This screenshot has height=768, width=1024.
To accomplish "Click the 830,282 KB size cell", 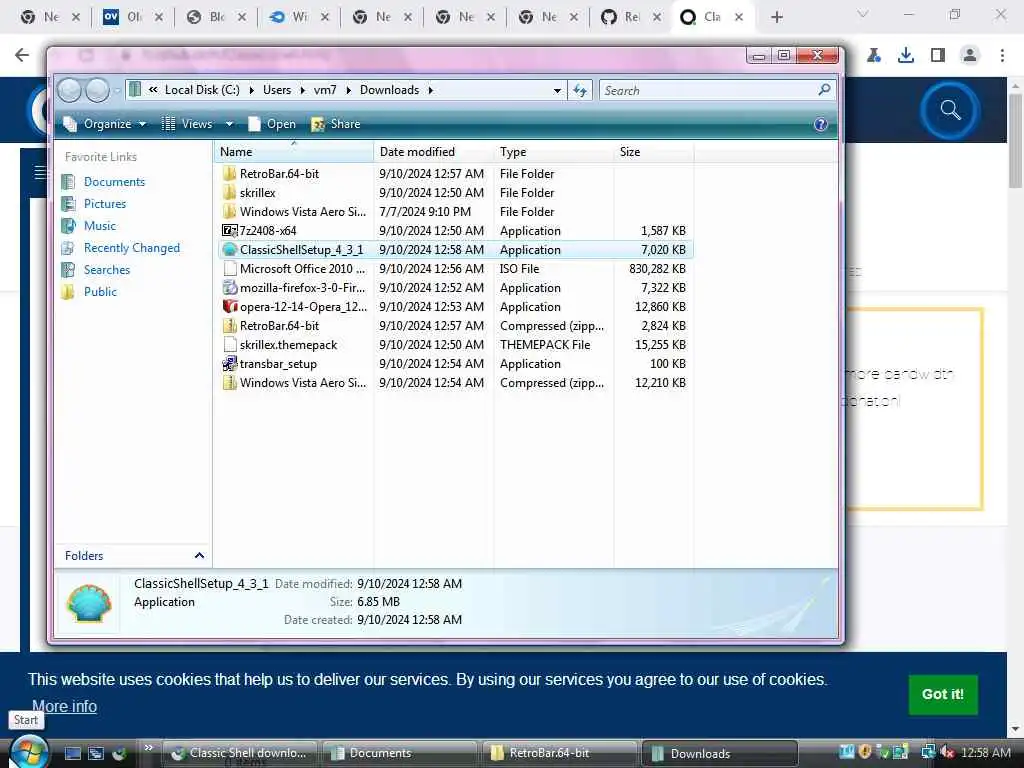I will tap(657, 268).
